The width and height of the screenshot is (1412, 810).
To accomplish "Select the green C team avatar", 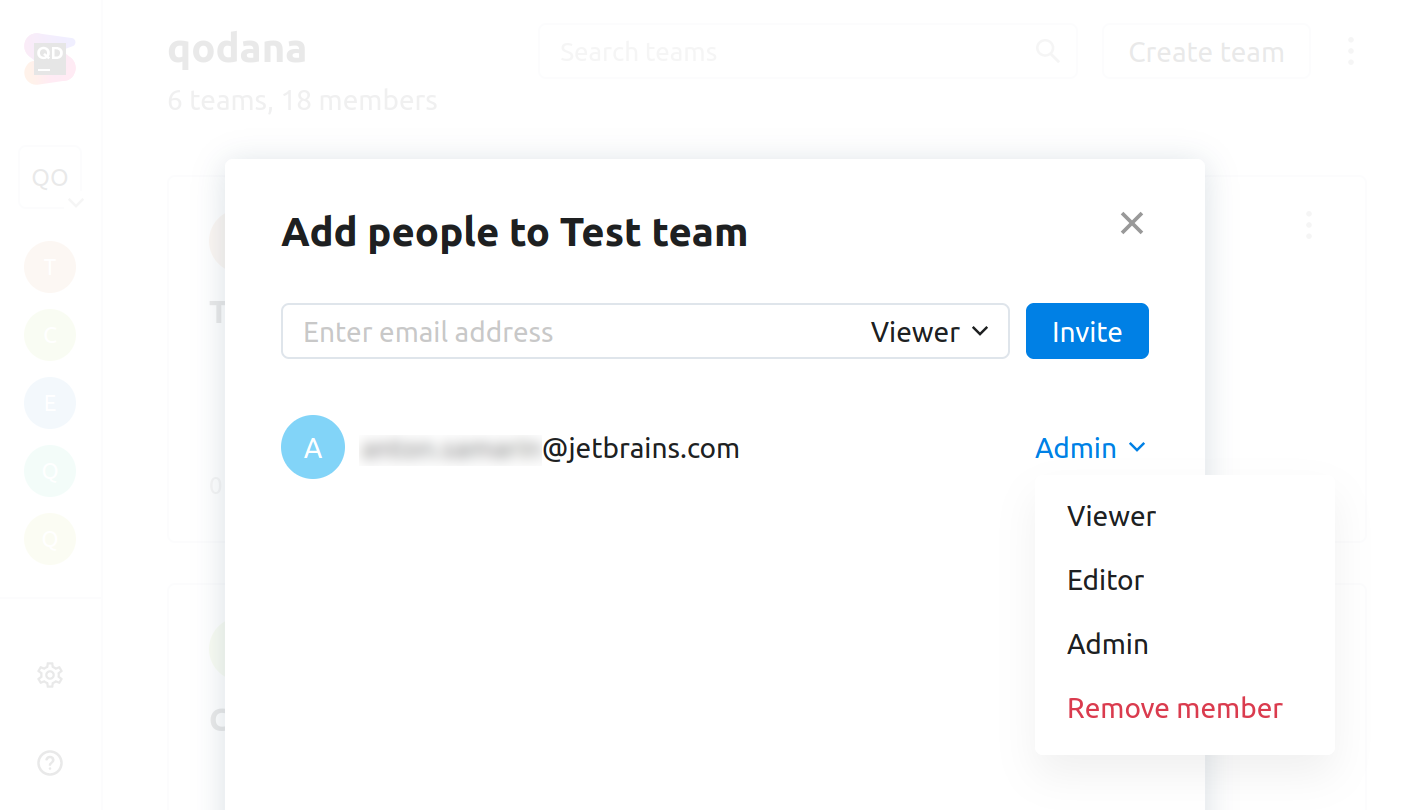I will [50, 335].
